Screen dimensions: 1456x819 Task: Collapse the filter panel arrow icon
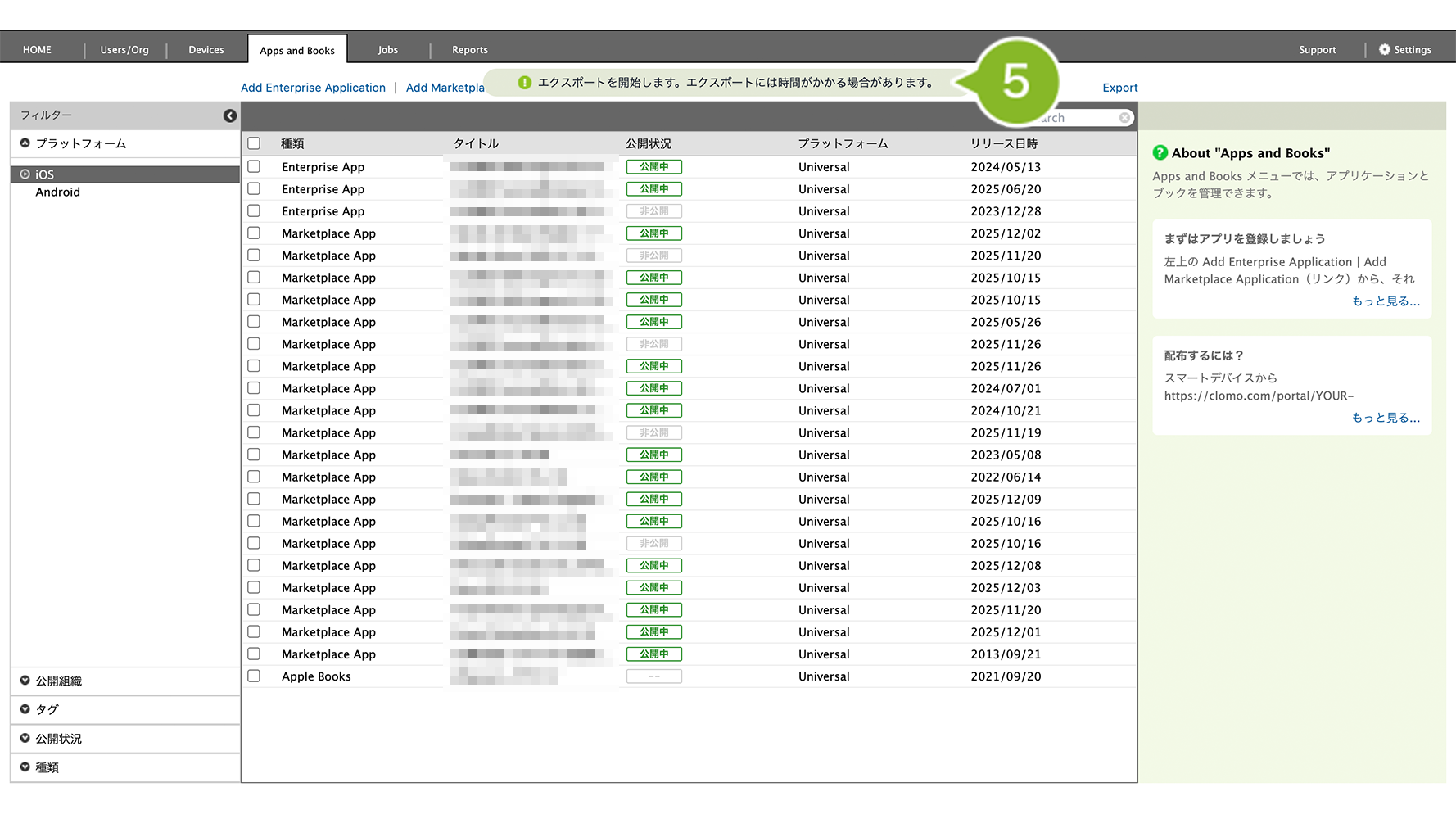pyautogui.click(x=230, y=116)
